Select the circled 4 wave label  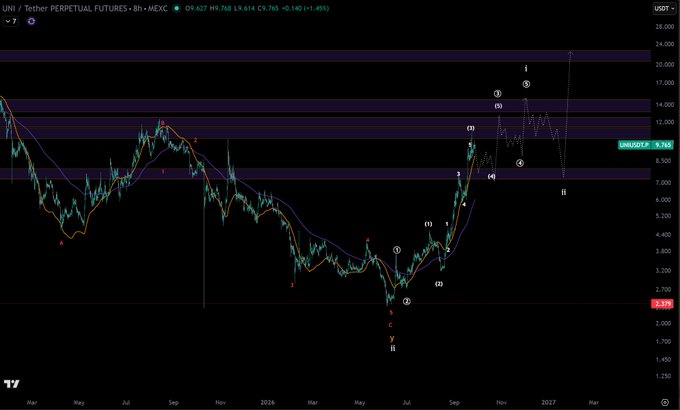pyautogui.click(x=520, y=163)
